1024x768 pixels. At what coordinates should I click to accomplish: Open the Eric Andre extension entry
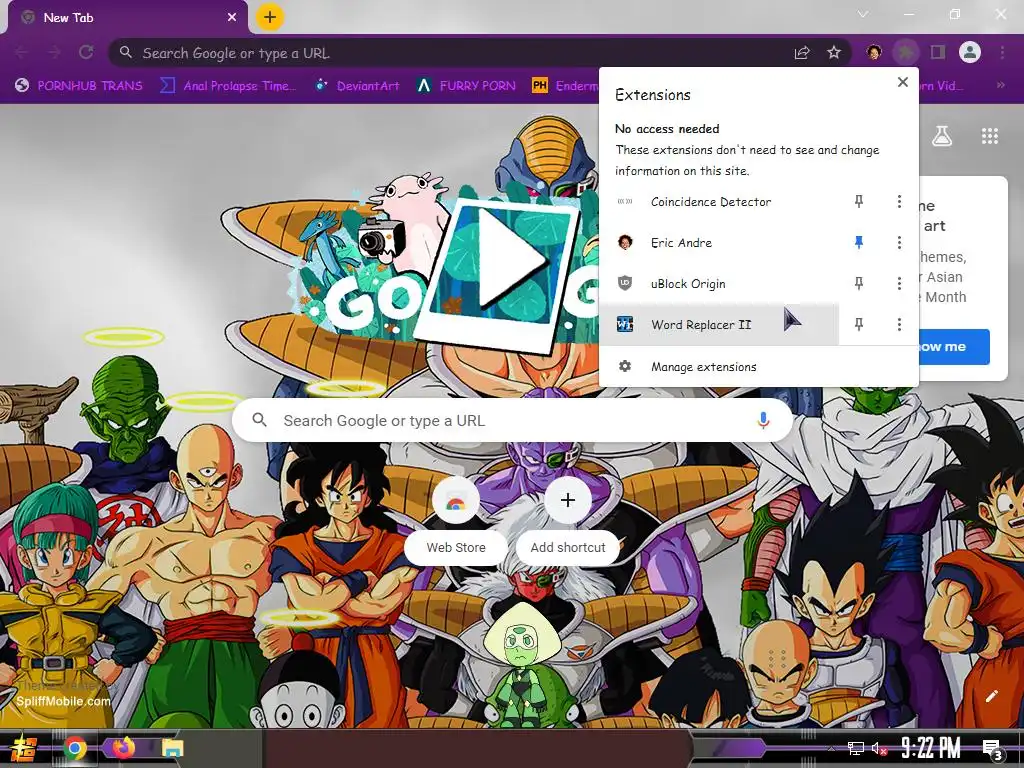pyautogui.click(x=718, y=243)
